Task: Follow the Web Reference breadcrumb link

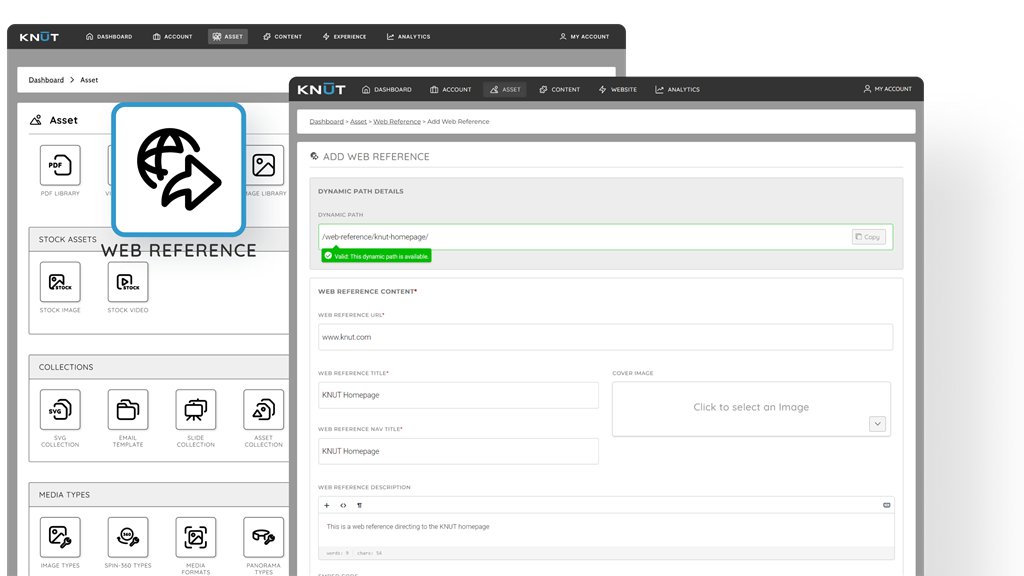Action: [x=396, y=121]
